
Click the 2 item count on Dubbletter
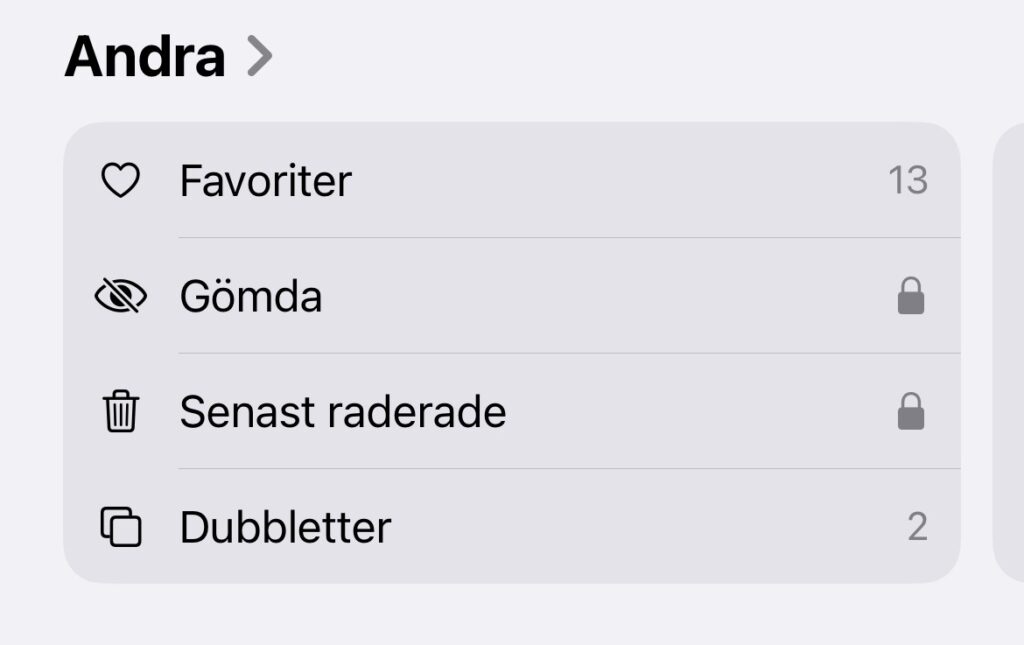[917, 527]
